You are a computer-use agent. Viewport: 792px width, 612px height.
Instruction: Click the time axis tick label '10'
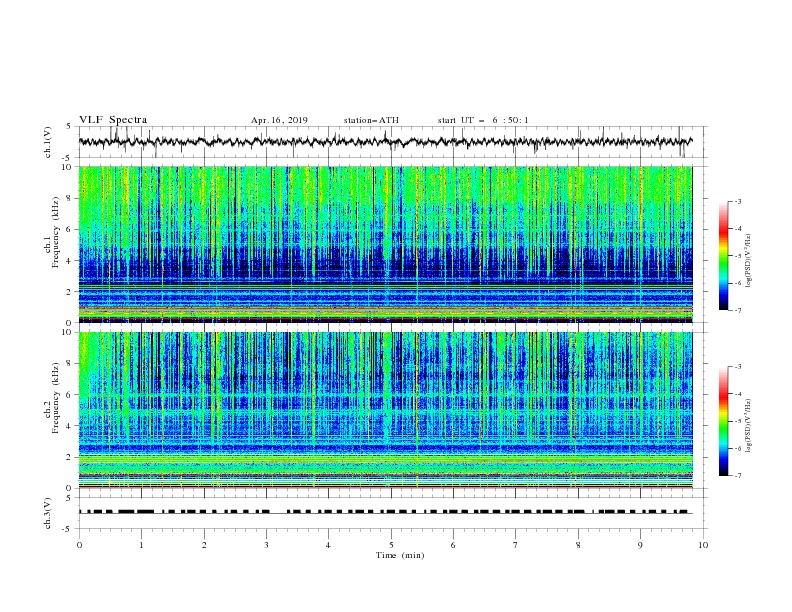click(x=703, y=545)
